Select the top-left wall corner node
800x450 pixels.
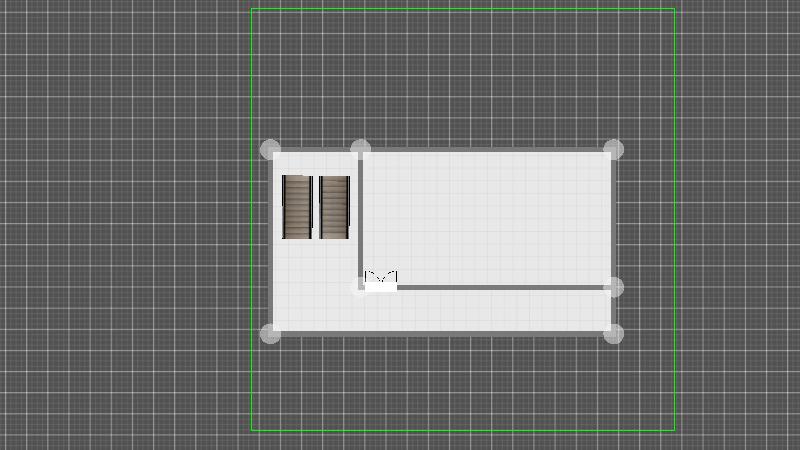tap(270, 150)
